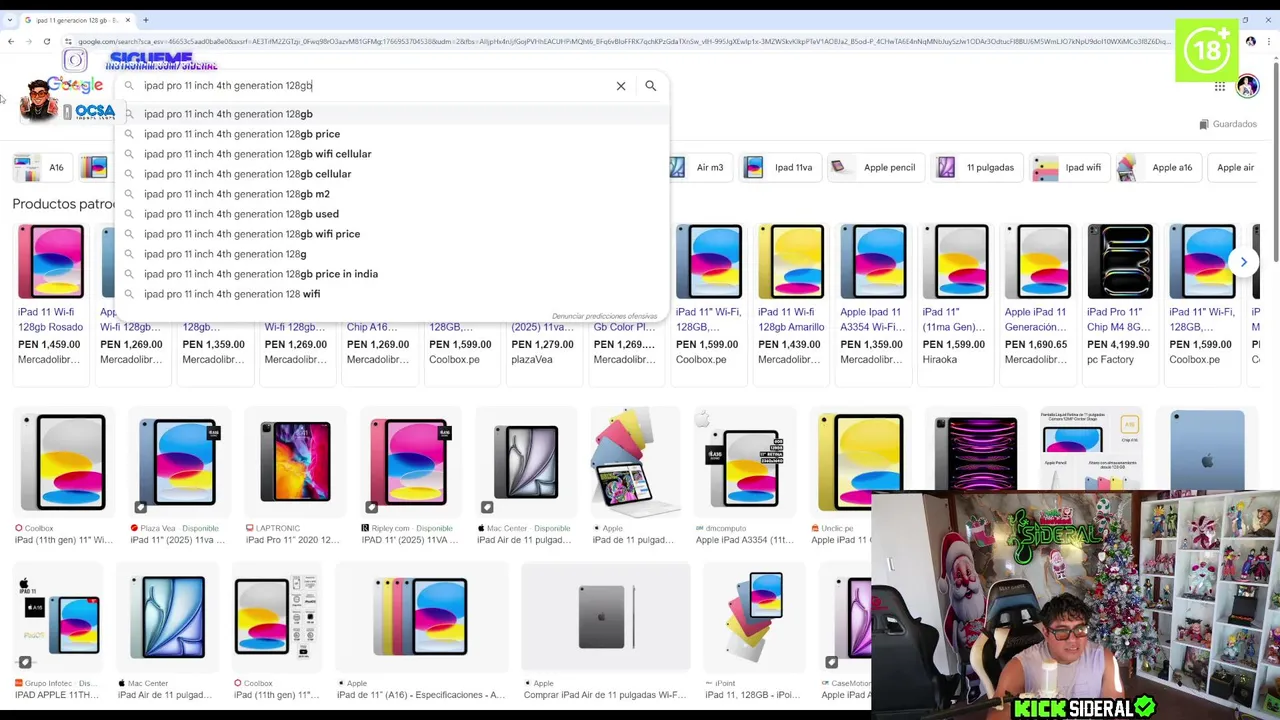Open the tab search dropdown arrow

click(10, 20)
